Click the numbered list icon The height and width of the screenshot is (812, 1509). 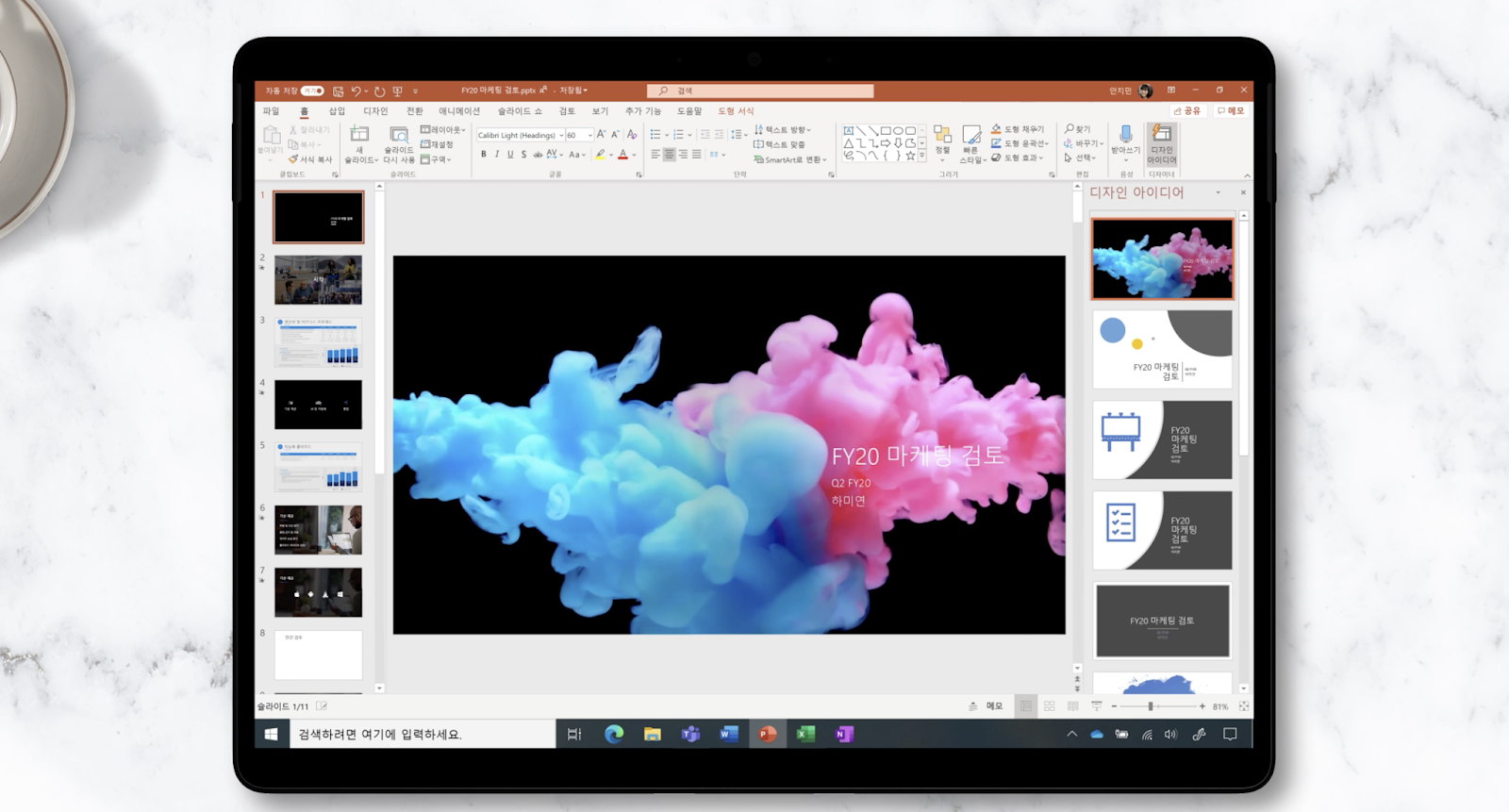click(x=678, y=135)
